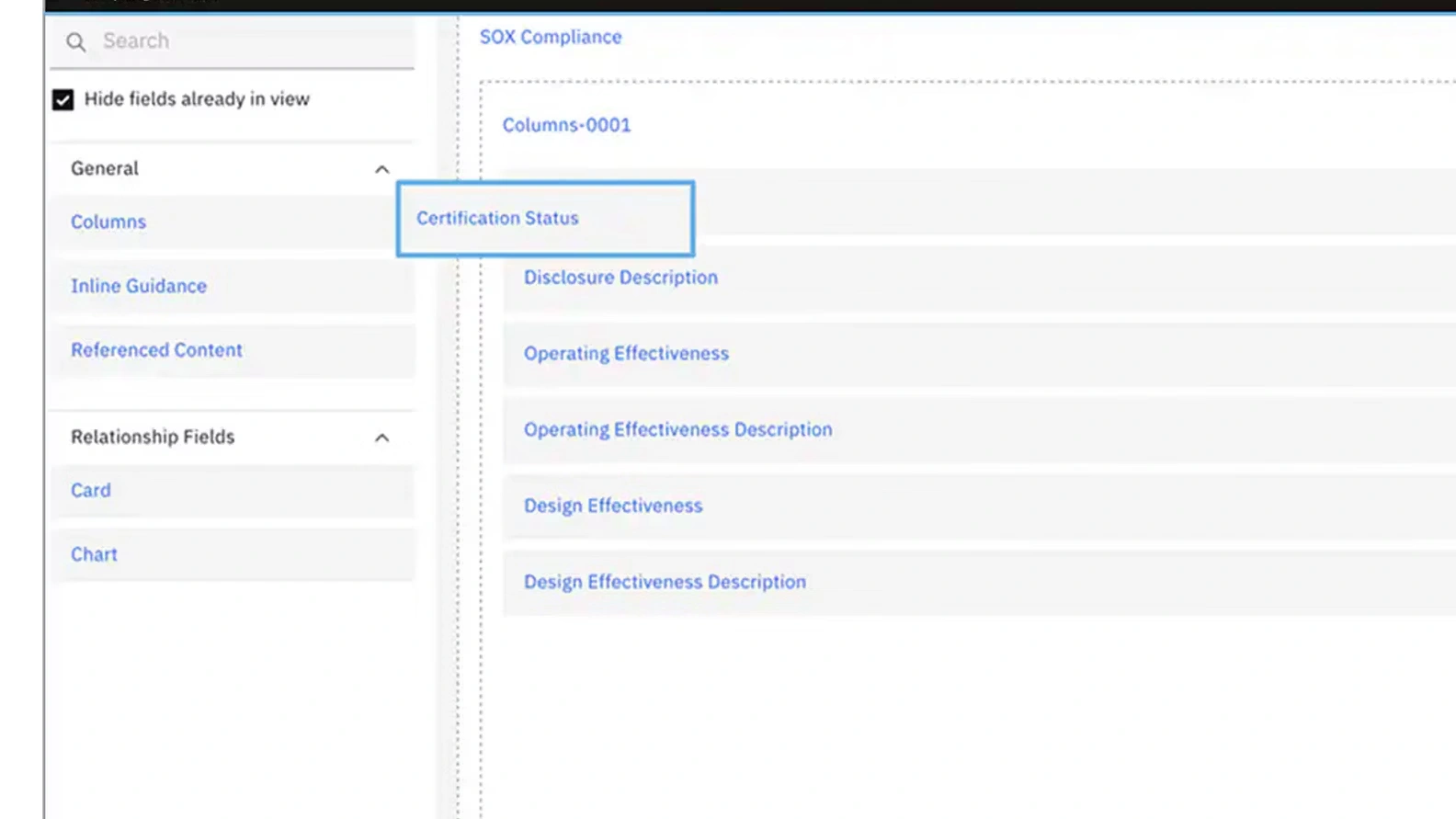This screenshot has height=819, width=1456.
Task: Click the General section header
Action: (105, 168)
